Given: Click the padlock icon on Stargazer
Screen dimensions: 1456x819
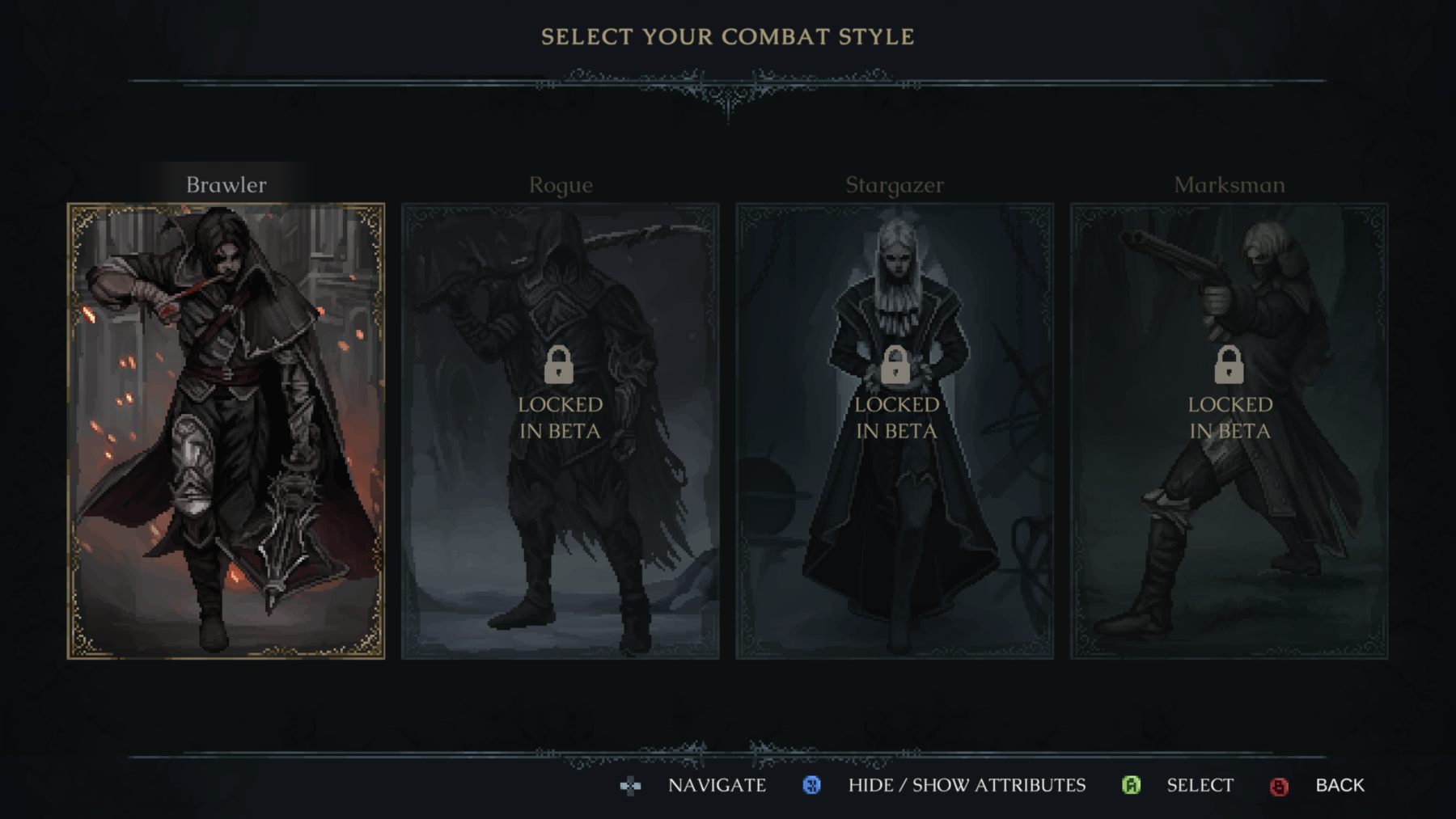Looking at the screenshot, I should 895,365.
